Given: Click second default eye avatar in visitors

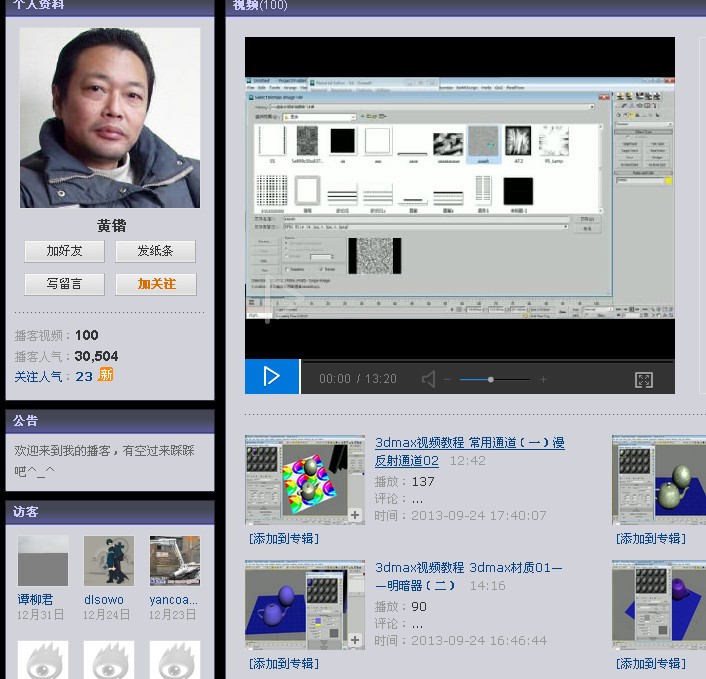Looking at the screenshot, I should pyautogui.click(x=109, y=660).
